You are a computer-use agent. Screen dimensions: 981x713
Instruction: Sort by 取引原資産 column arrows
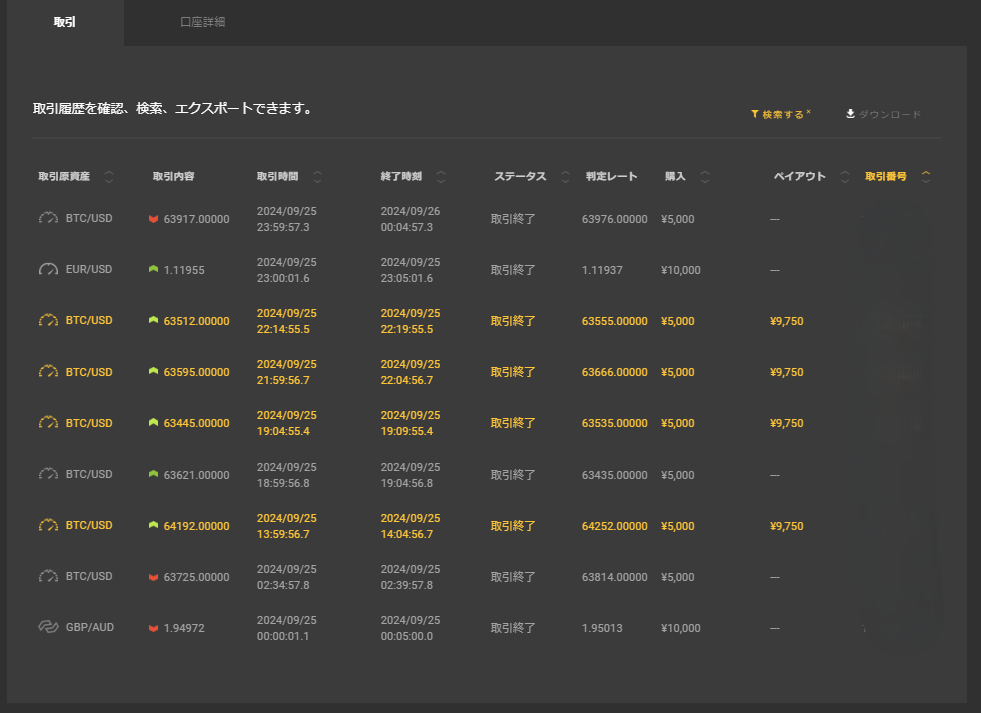(x=109, y=177)
